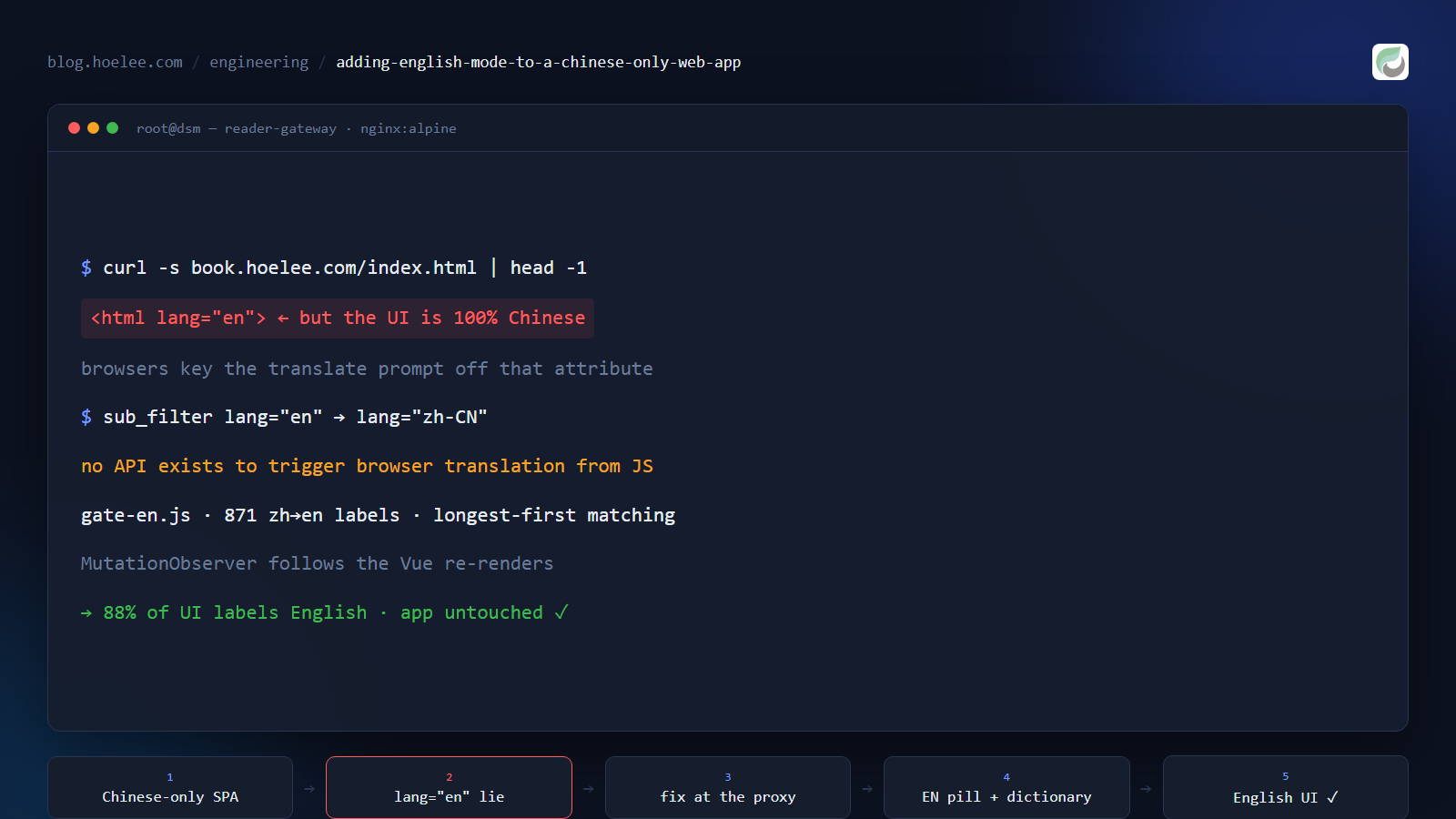Go to step 5 English UI

tap(1286, 788)
